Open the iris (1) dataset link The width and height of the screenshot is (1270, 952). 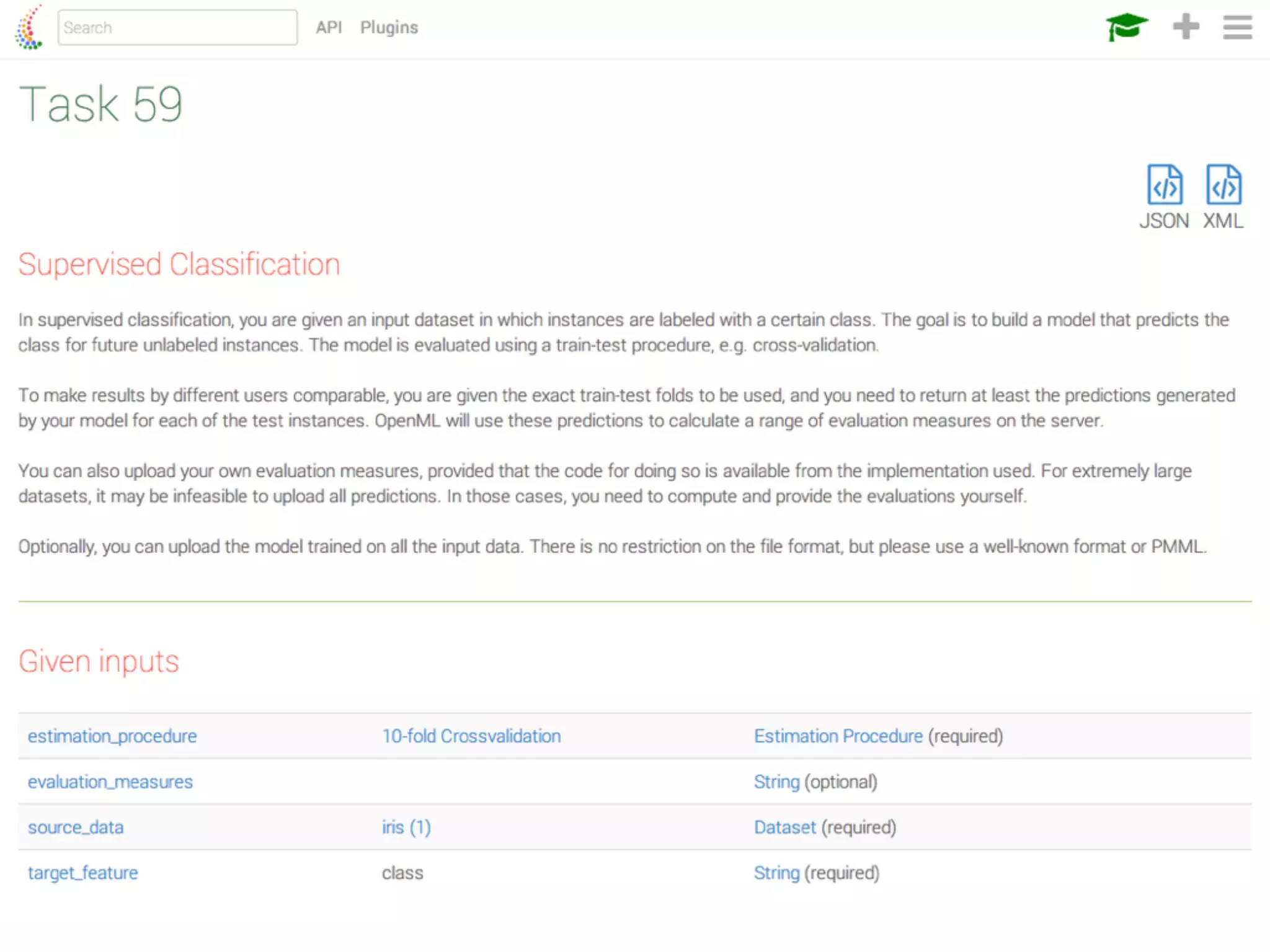[406, 827]
